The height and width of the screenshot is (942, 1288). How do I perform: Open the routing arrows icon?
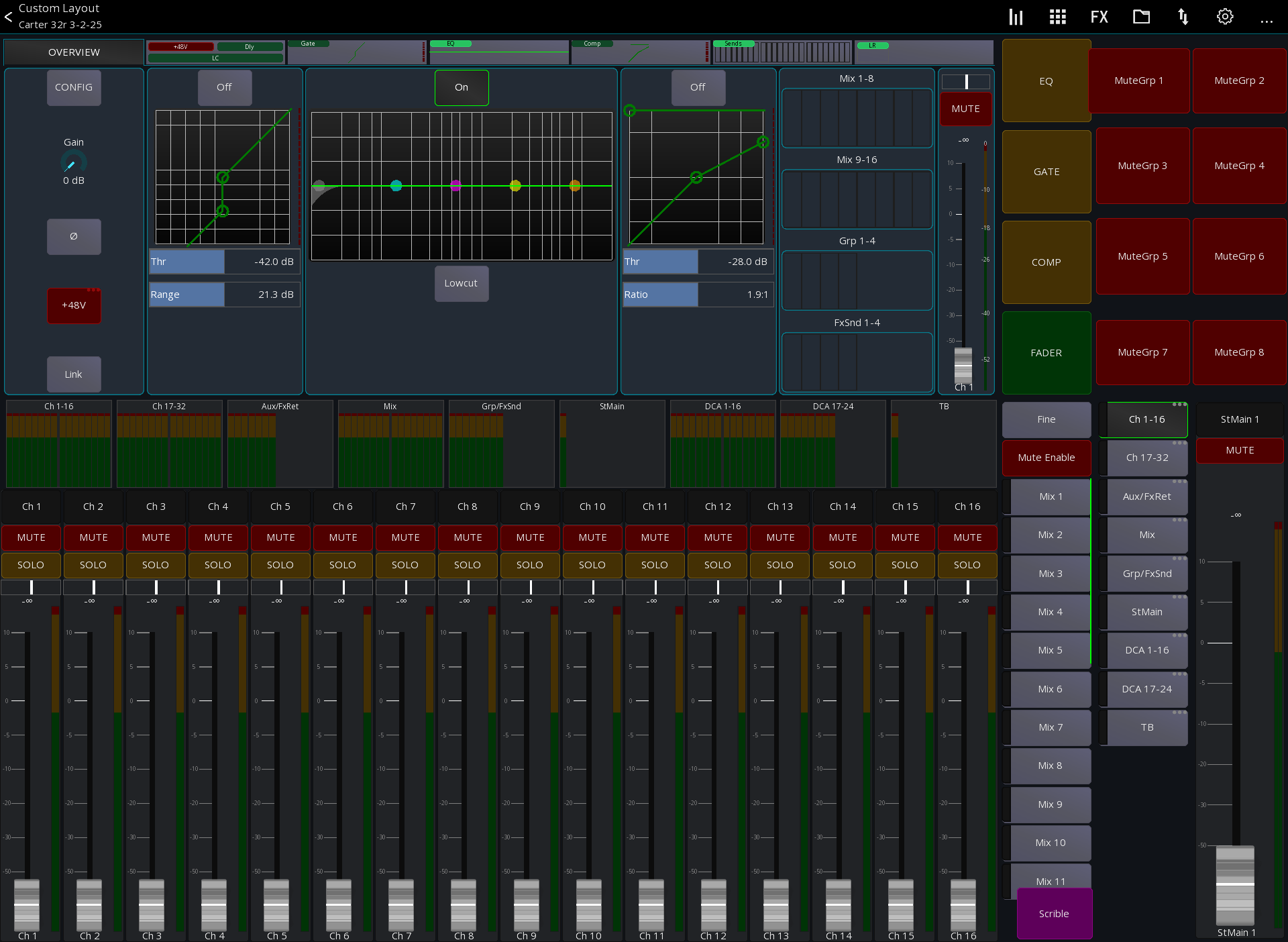pyautogui.click(x=1183, y=17)
